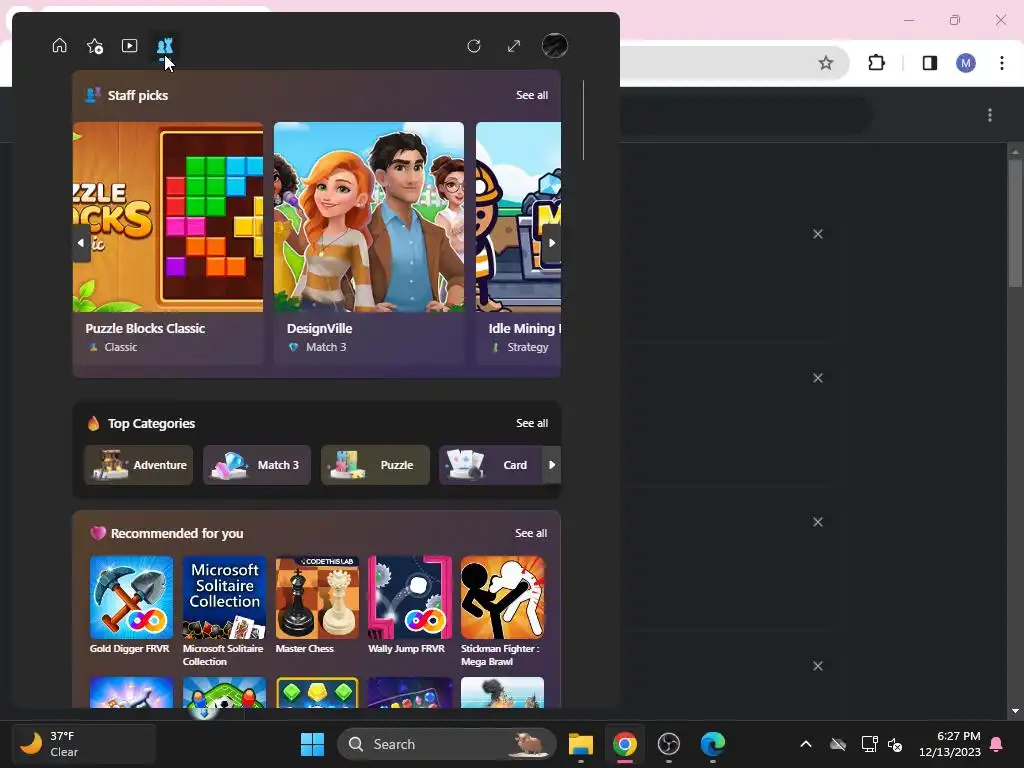Screen dimensions: 1024x768
Task: Open Gold Digger FRVR game
Action: pos(131,605)
